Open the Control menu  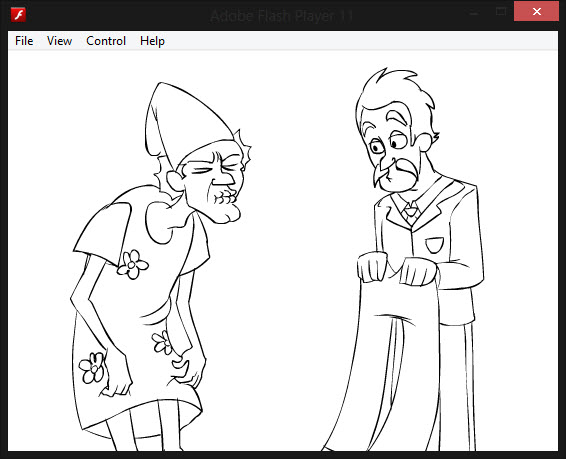point(106,41)
